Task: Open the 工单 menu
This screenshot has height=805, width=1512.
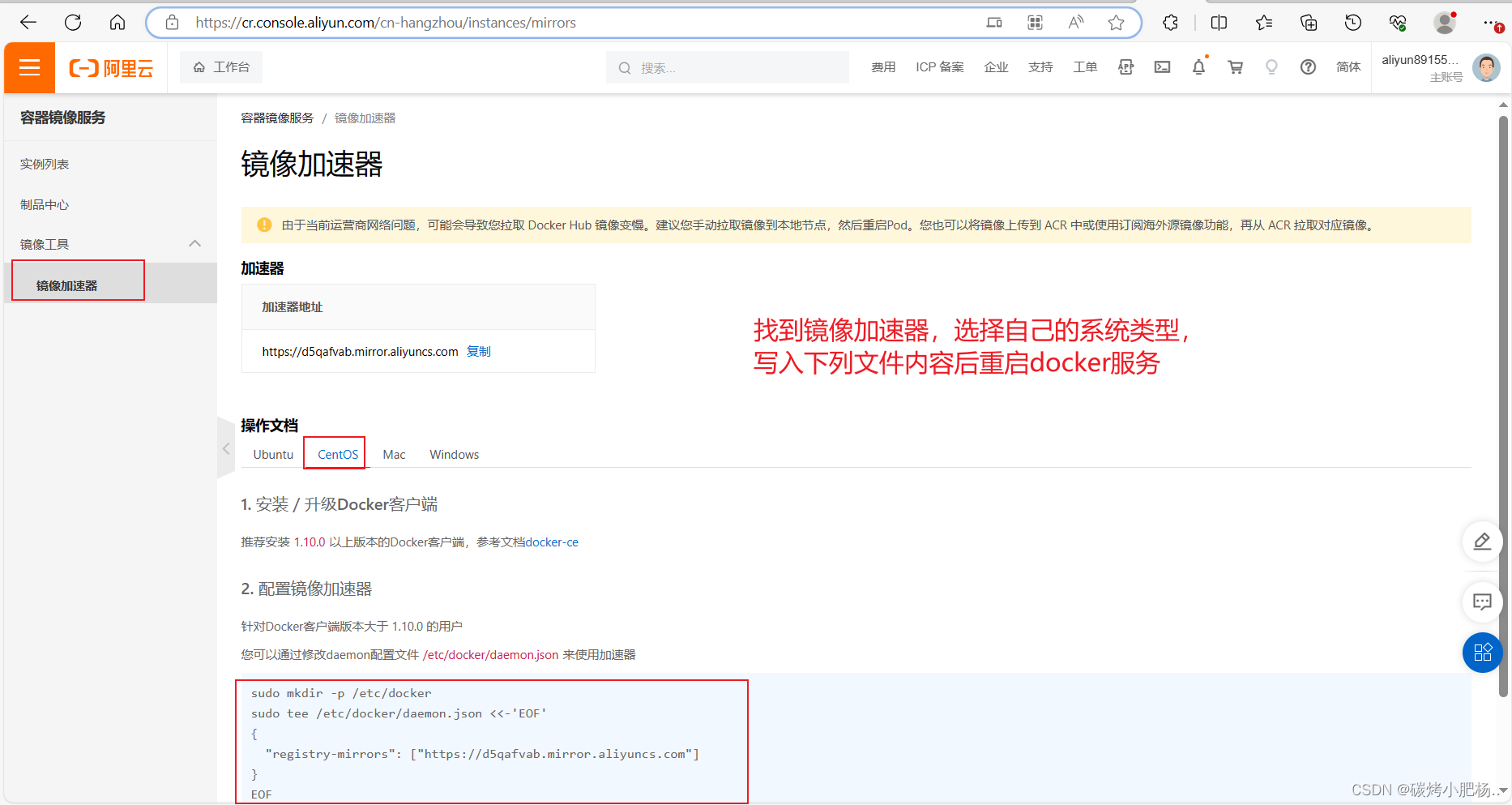Action: click(x=1085, y=67)
